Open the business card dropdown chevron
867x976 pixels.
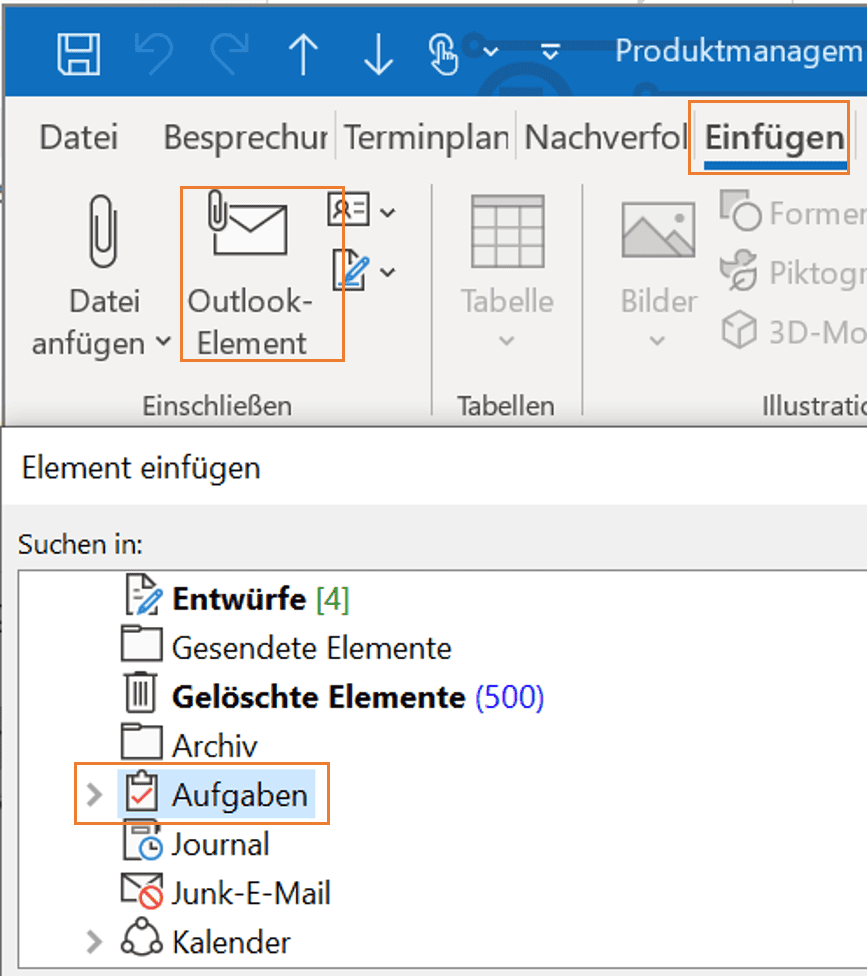(387, 213)
